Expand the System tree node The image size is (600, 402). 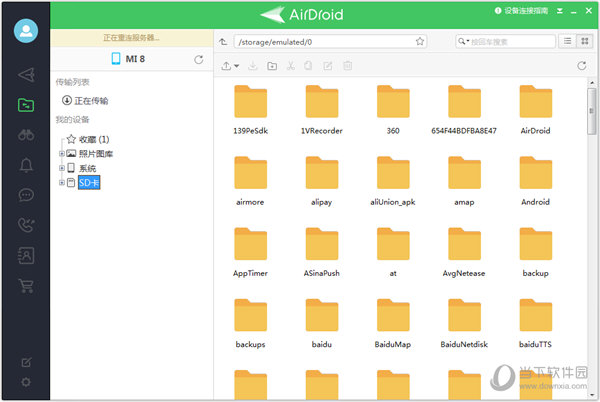pyautogui.click(x=61, y=168)
